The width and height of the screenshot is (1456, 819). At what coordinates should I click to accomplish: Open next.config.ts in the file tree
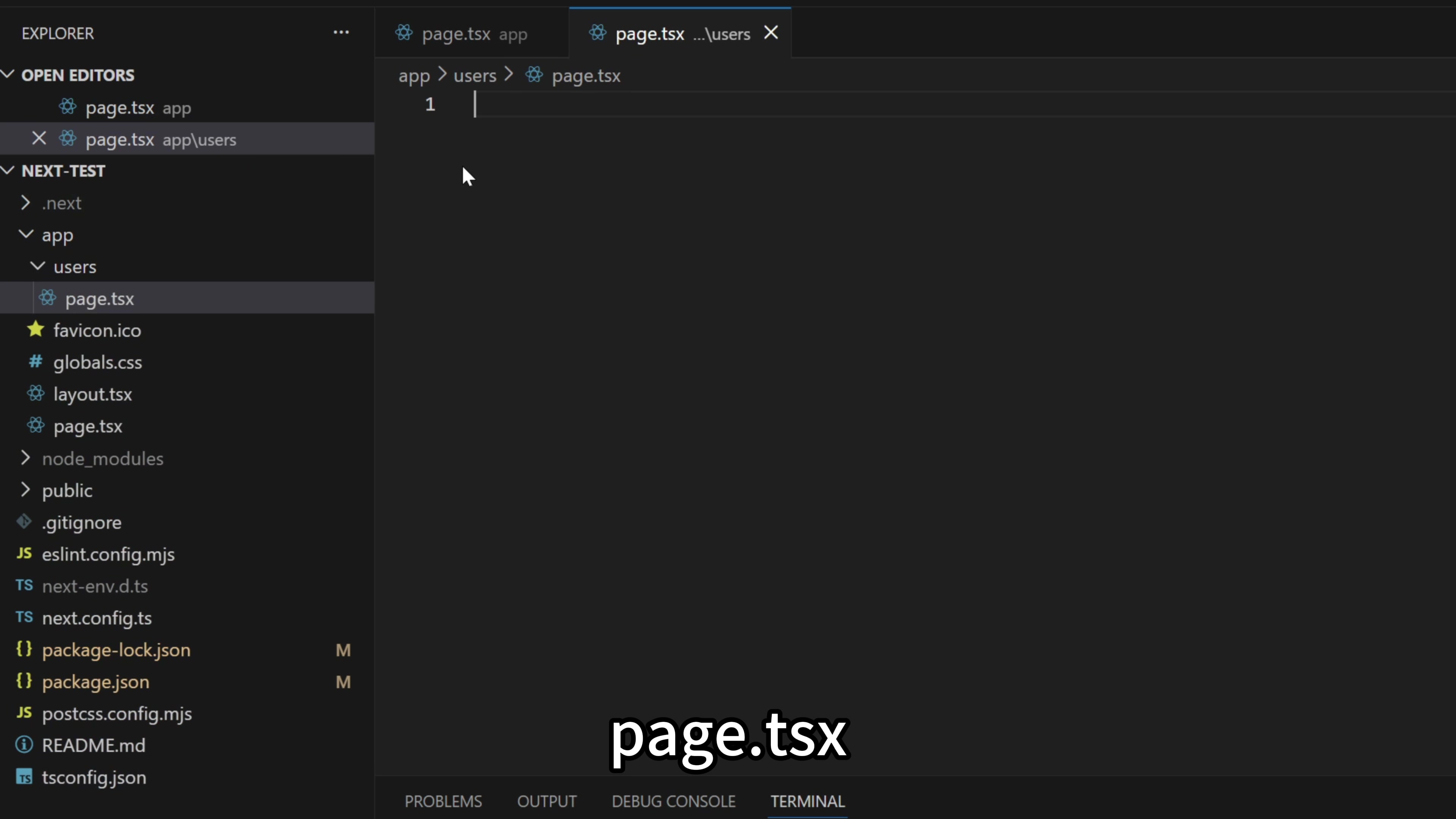(x=97, y=618)
